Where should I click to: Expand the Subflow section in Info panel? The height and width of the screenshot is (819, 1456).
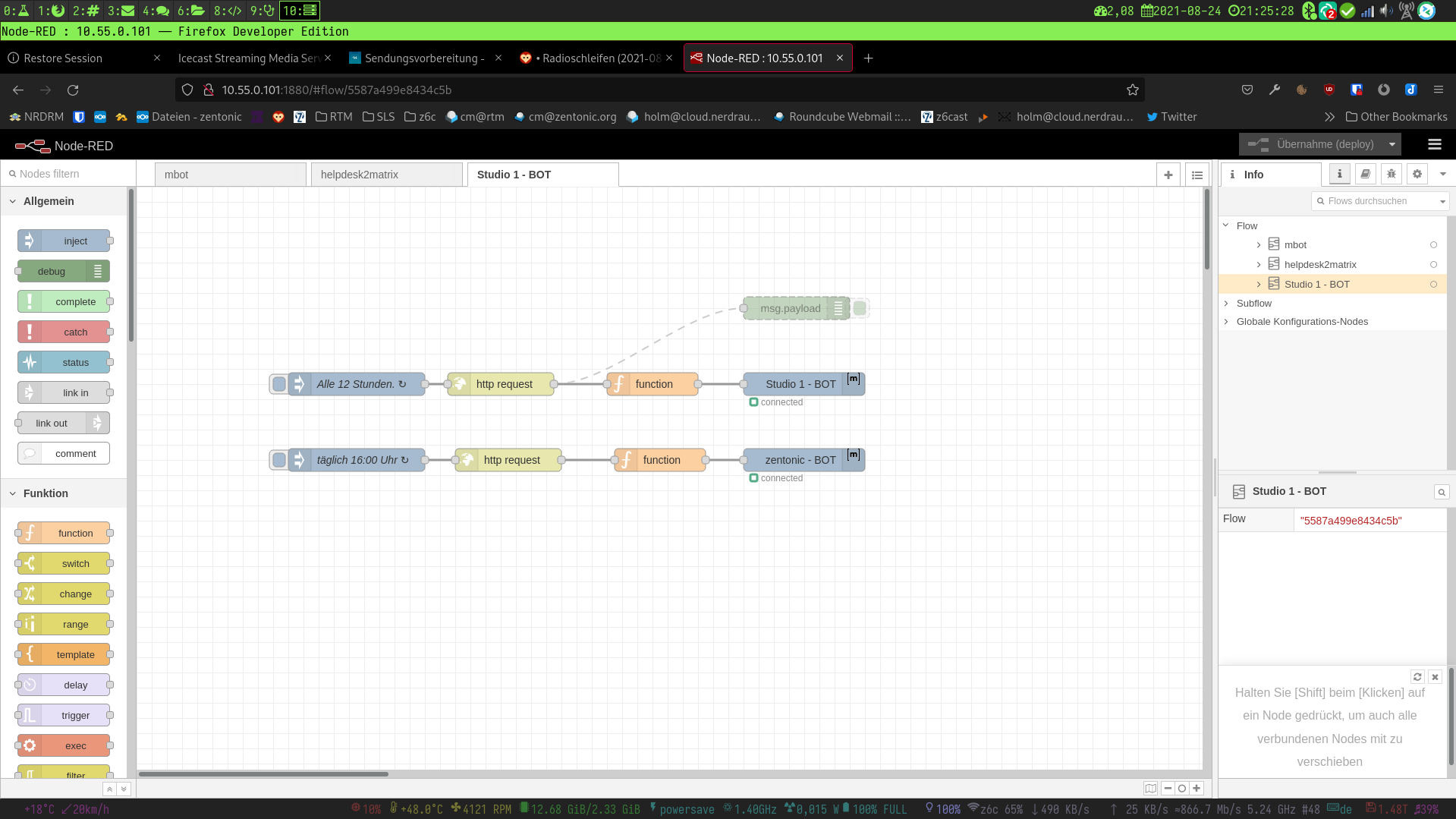click(x=1225, y=303)
